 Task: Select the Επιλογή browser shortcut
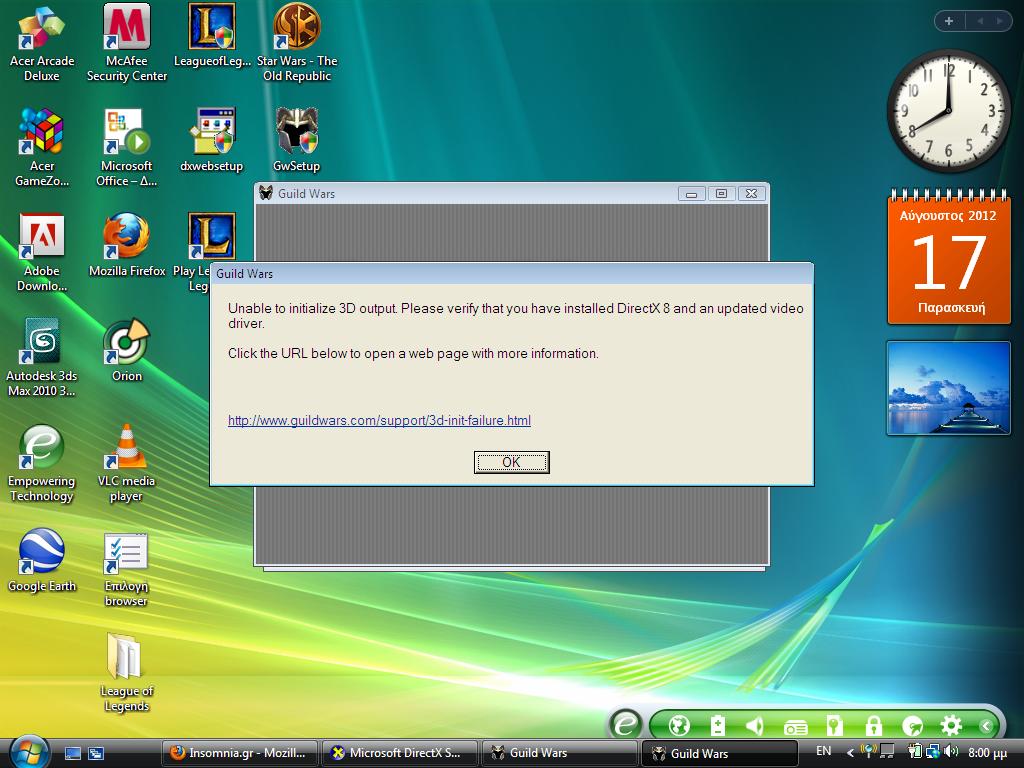pyautogui.click(x=127, y=568)
